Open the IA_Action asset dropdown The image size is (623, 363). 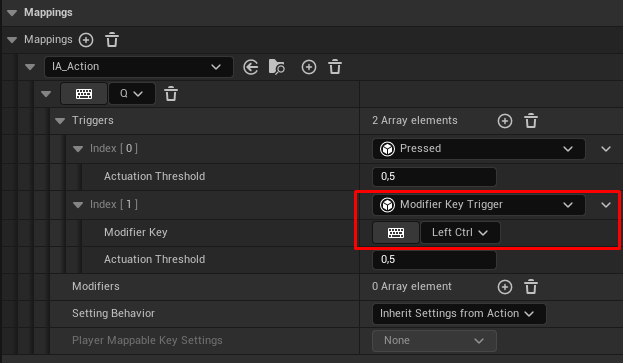[139, 67]
